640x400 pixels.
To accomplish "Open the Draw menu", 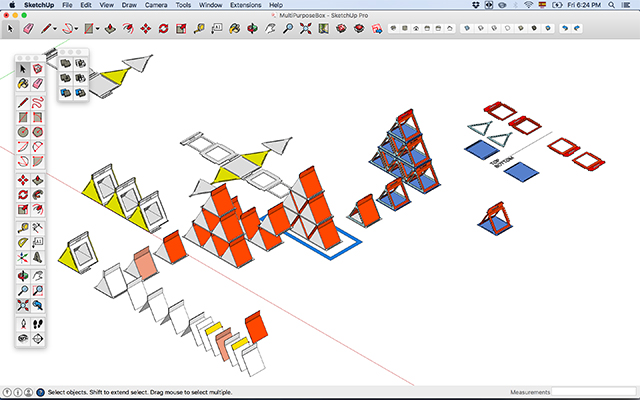I will click(129, 5).
